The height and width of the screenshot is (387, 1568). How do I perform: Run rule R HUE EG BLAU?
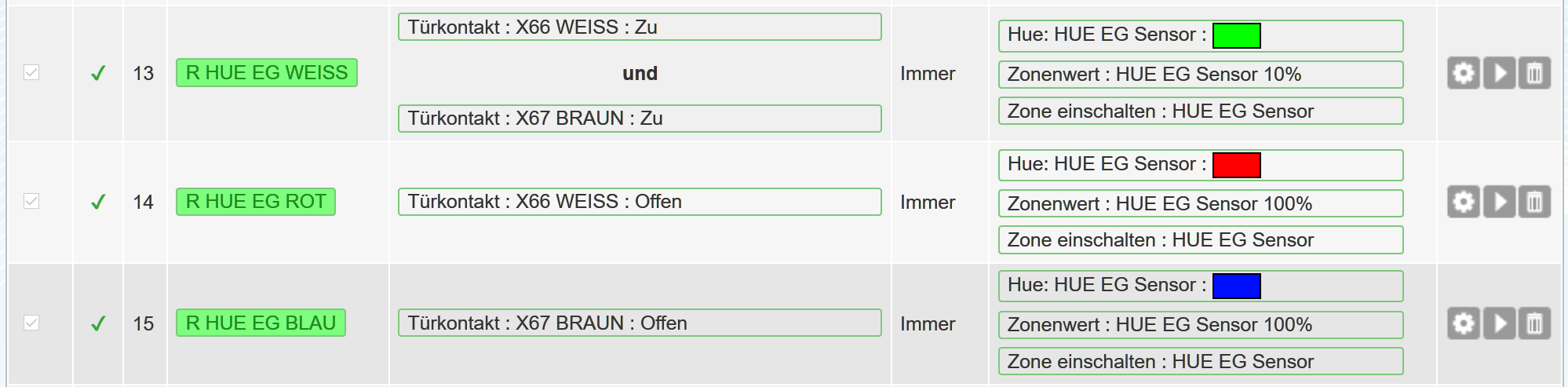[x=1499, y=323]
